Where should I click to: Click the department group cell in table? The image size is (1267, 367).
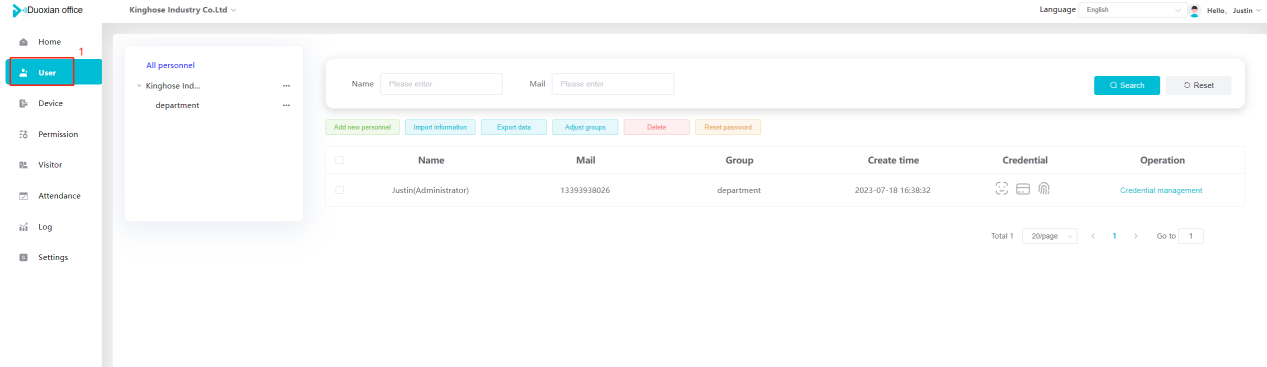[739, 190]
